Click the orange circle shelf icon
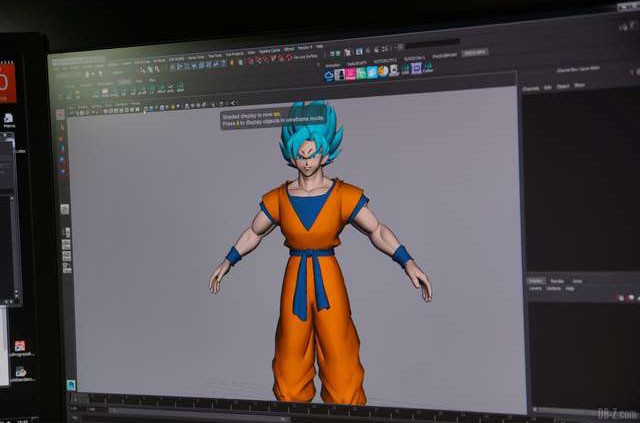The width and height of the screenshot is (640, 423). coord(383,71)
